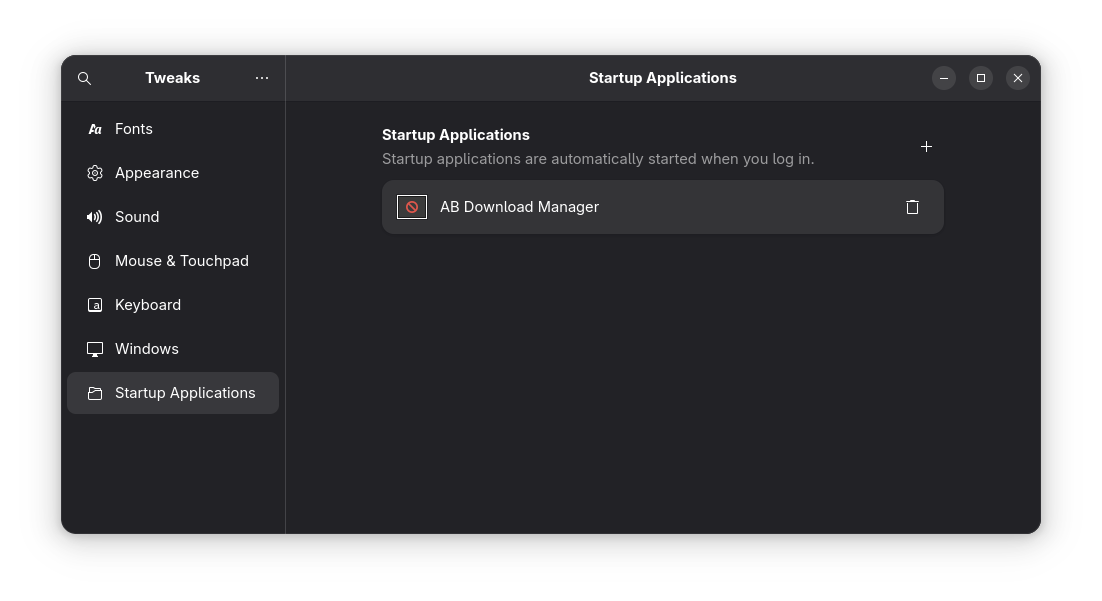Add a new startup application
Viewport: 1102px width, 601px height.
tap(926, 146)
